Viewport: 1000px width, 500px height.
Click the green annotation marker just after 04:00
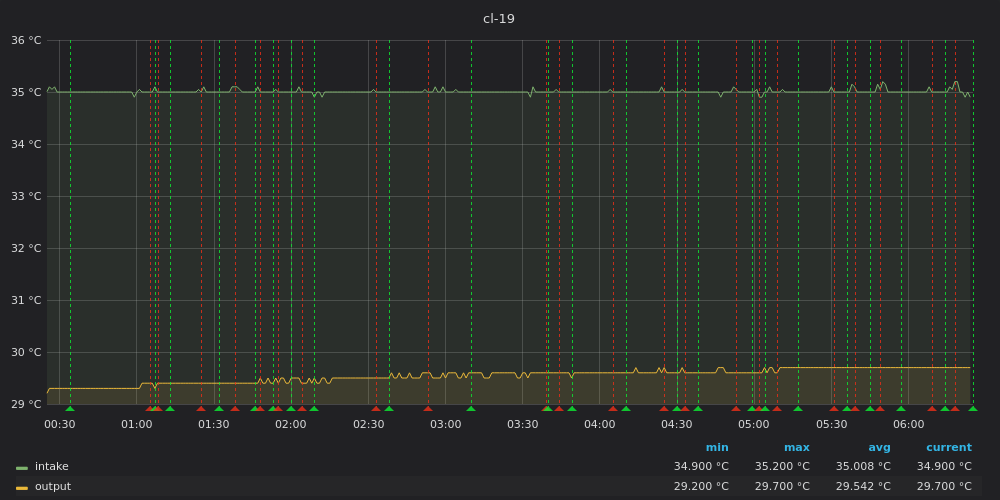626,408
